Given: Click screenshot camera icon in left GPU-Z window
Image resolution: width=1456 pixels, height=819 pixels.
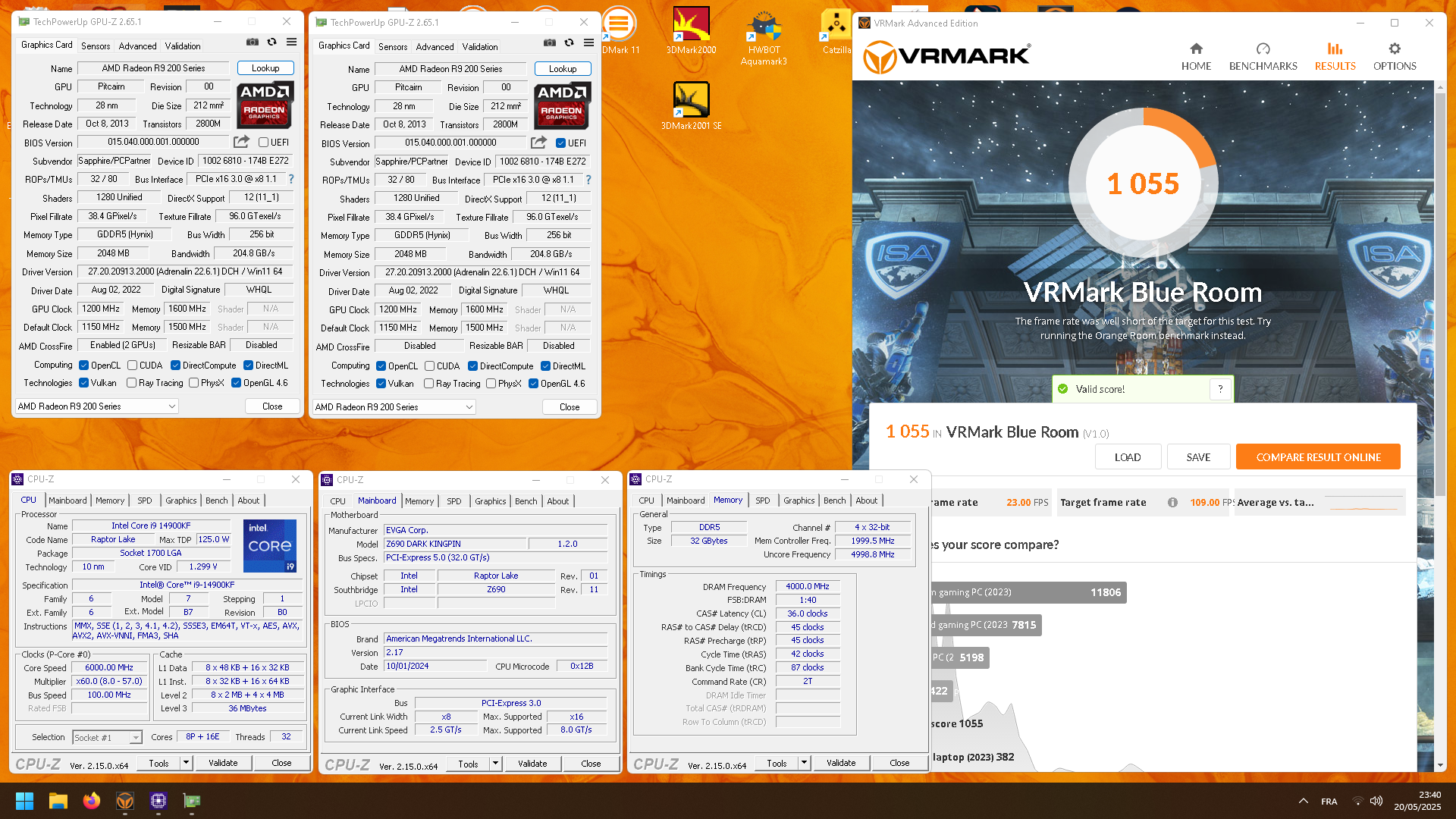Looking at the screenshot, I should pos(253,42).
